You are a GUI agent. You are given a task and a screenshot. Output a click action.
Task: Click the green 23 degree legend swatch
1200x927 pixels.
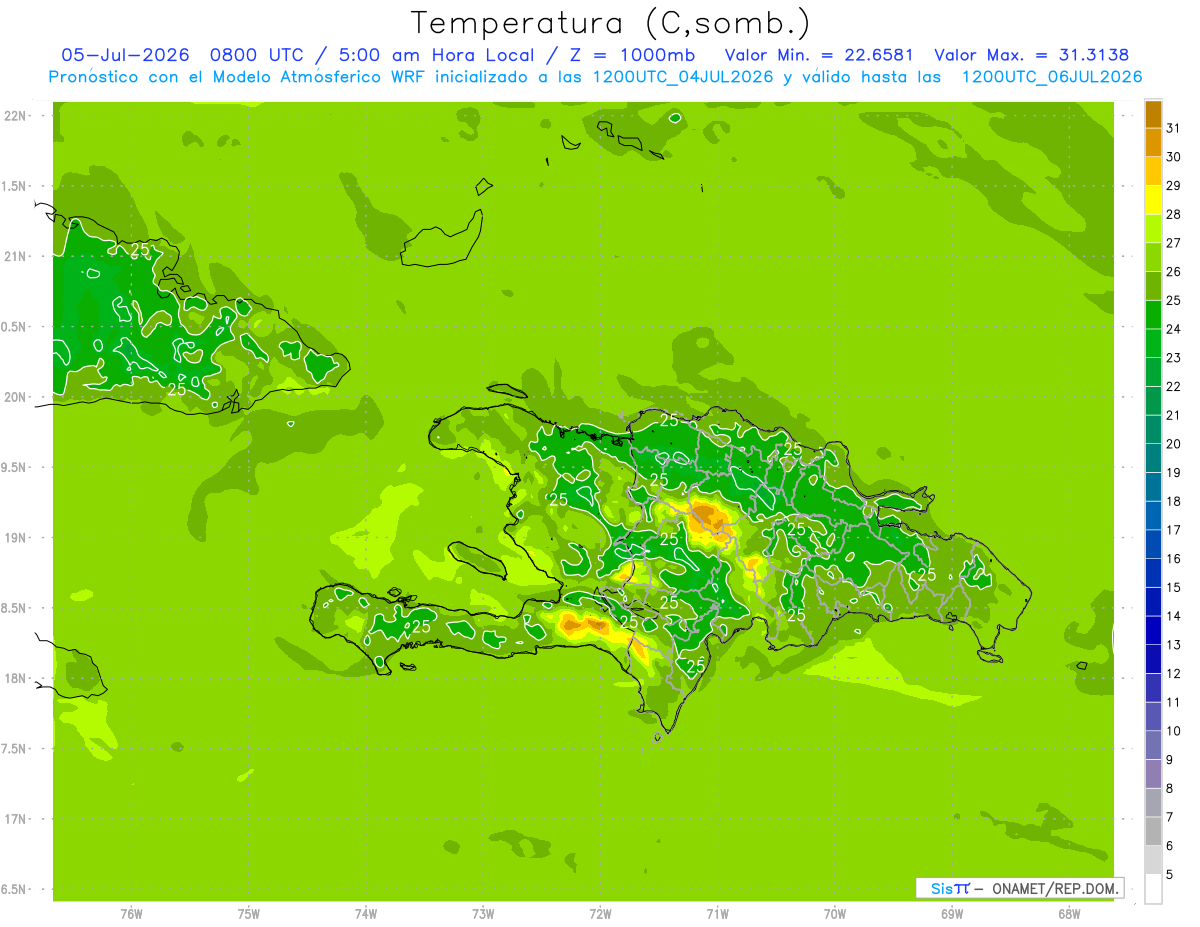pos(1153,343)
